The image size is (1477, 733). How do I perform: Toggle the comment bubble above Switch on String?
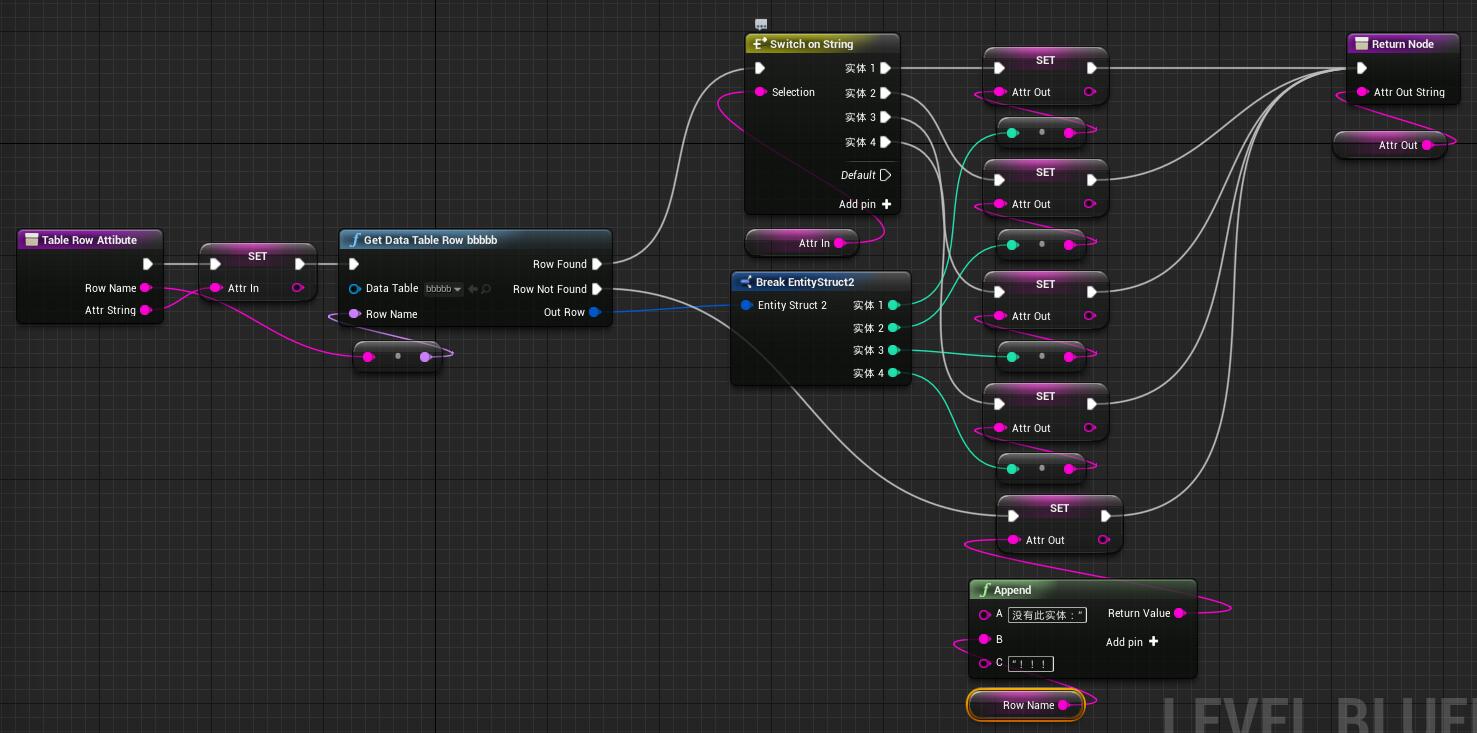[x=761, y=24]
